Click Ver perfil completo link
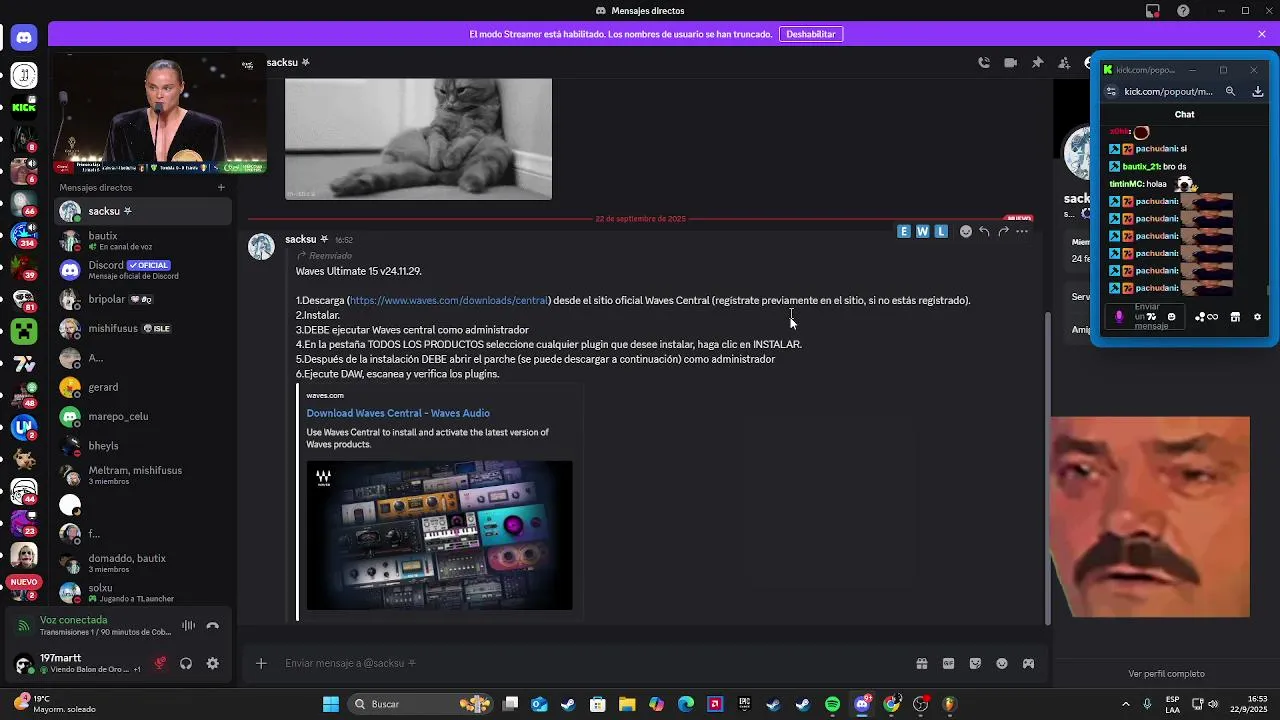 tap(1166, 674)
